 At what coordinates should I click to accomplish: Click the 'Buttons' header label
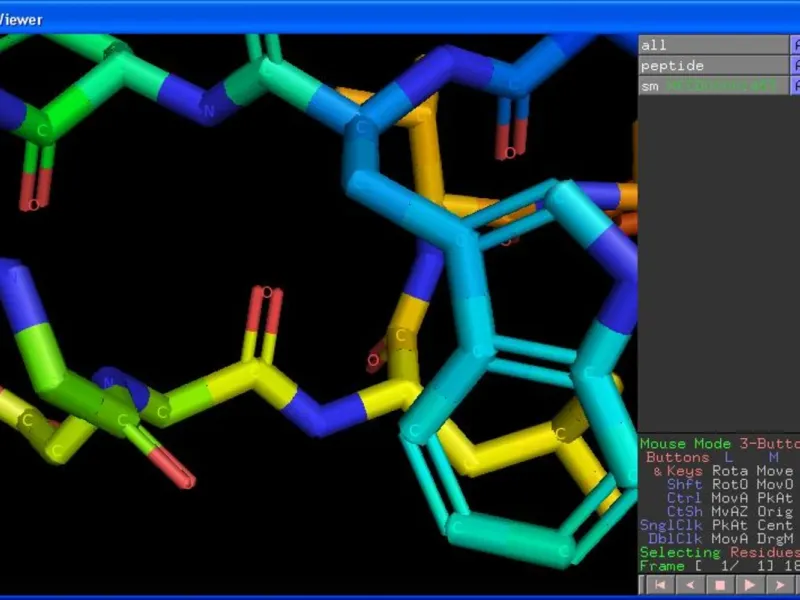677,457
